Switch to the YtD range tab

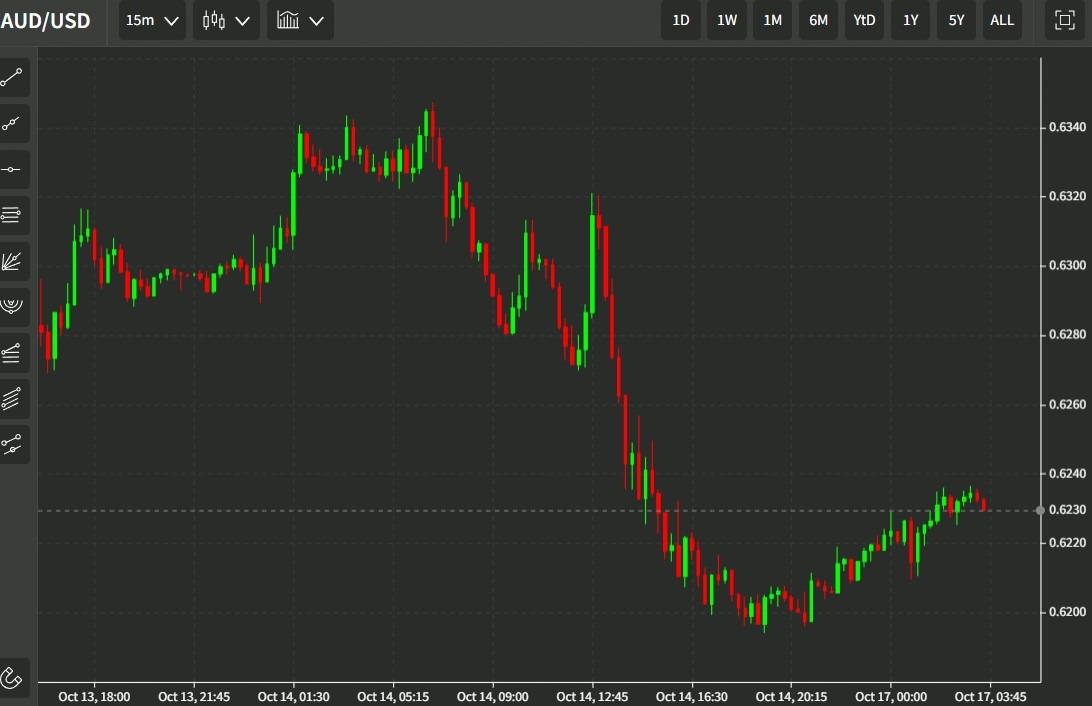tap(864, 20)
